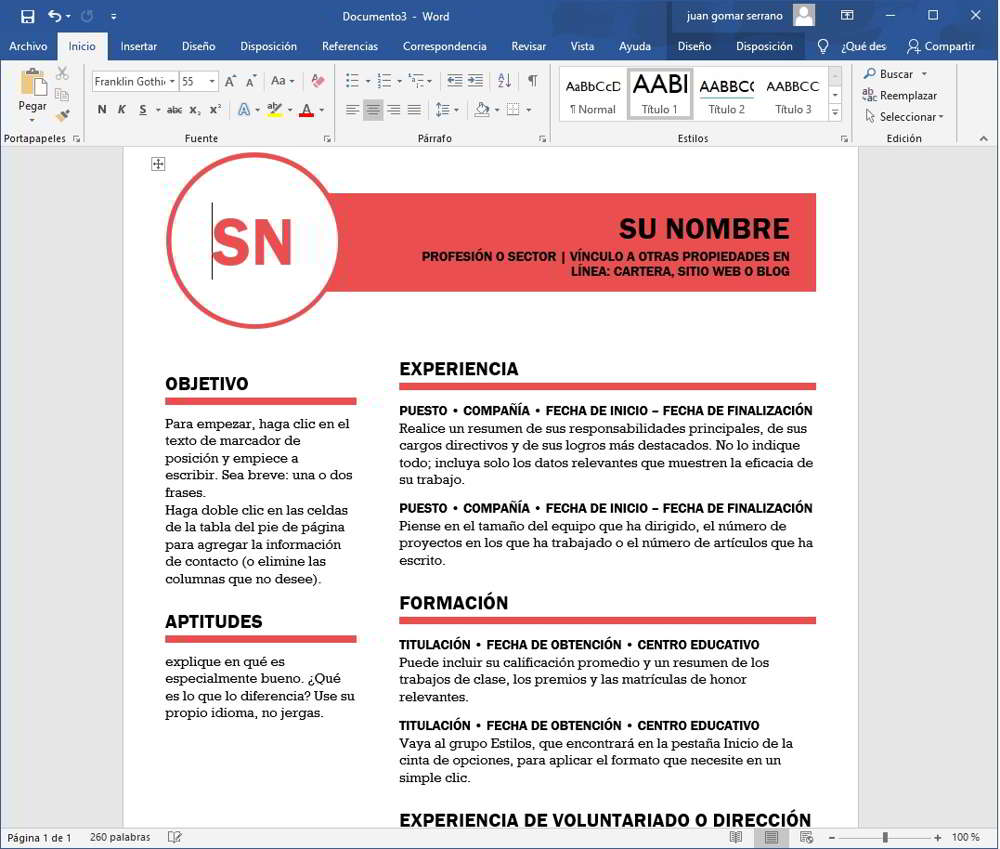Click the Compartir button

(940, 46)
